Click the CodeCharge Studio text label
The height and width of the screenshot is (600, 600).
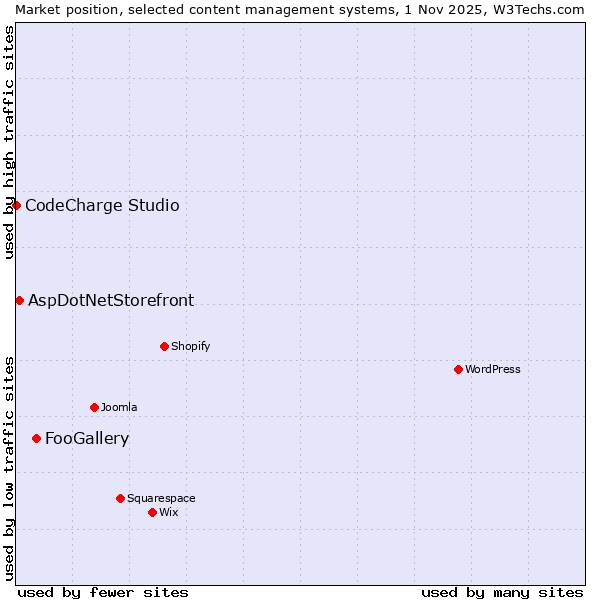click(x=102, y=206)
